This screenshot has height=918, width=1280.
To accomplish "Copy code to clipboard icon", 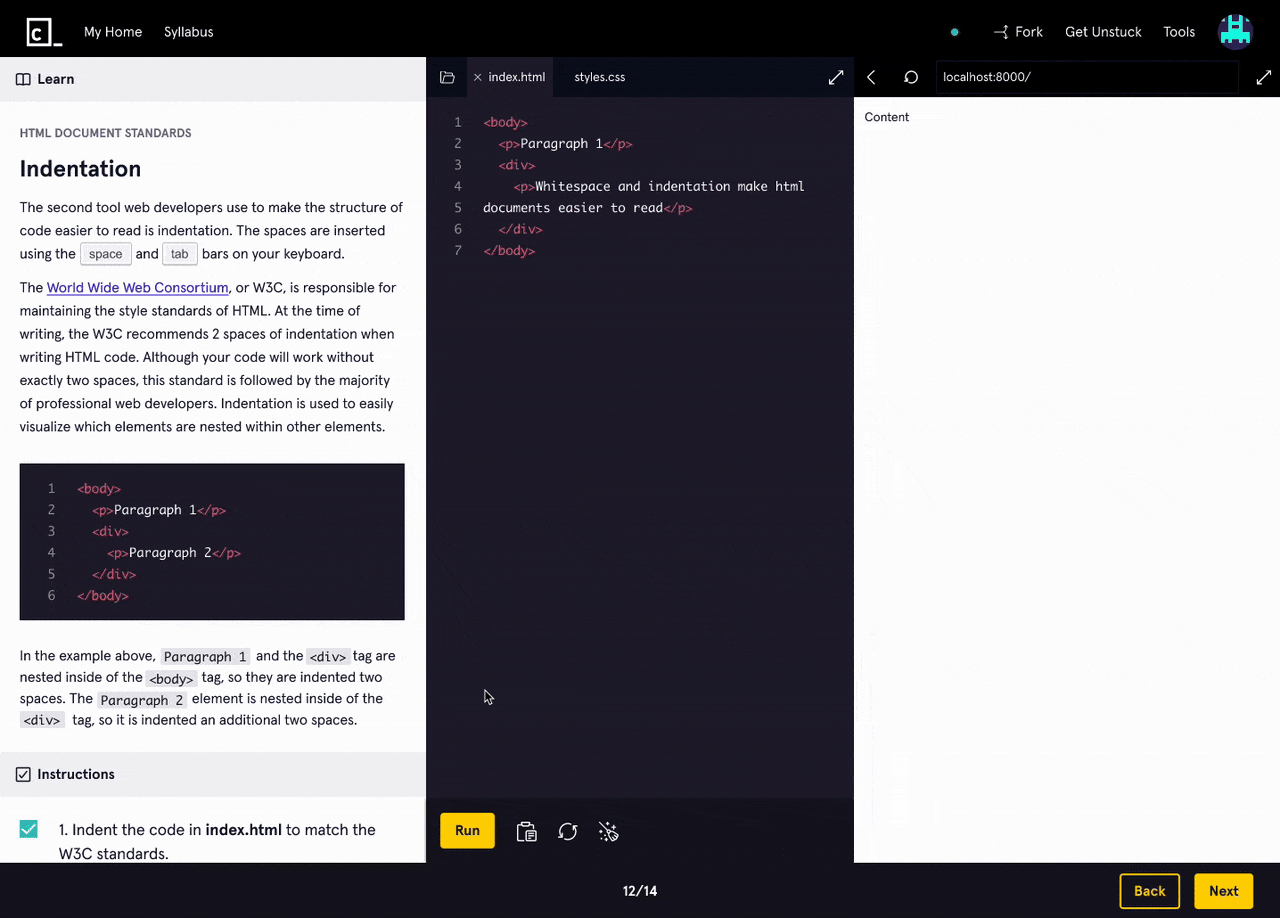I will pos(526,831).
